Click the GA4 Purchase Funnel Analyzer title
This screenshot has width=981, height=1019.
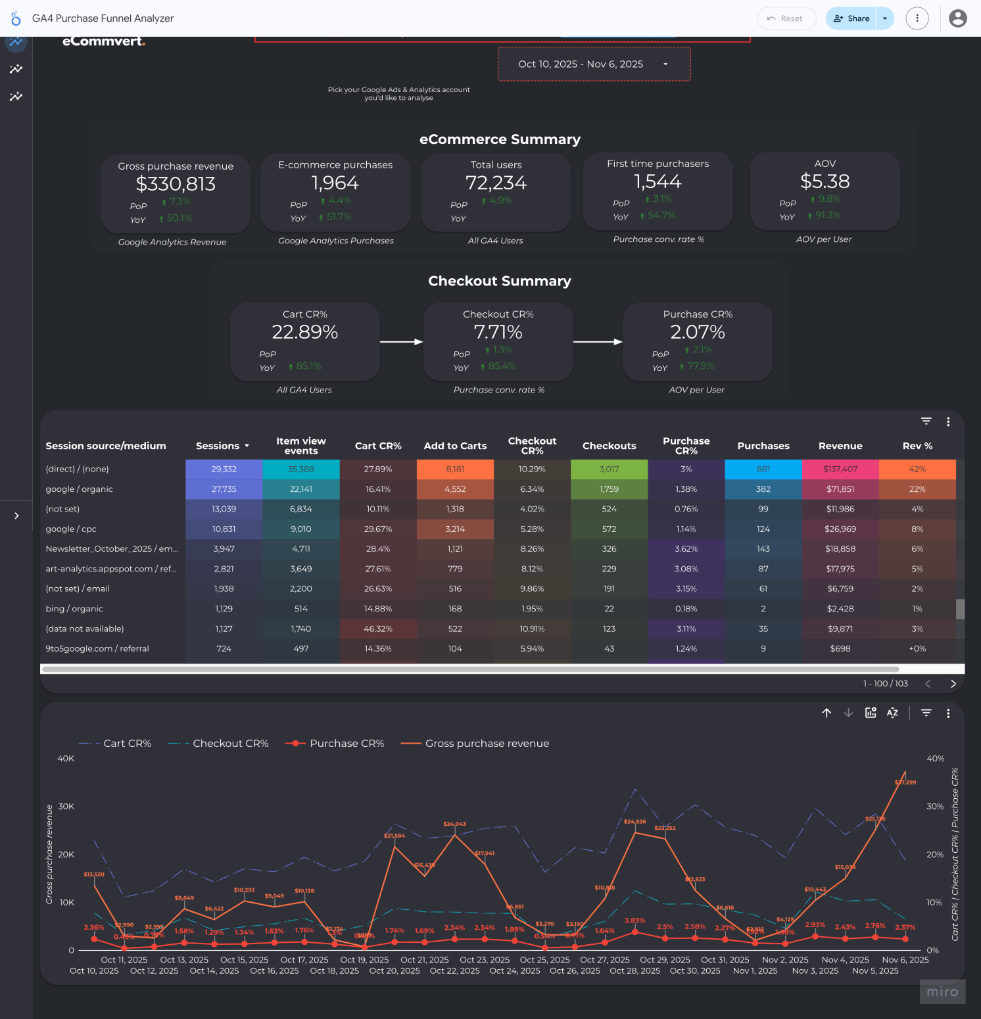coord(103,18)
